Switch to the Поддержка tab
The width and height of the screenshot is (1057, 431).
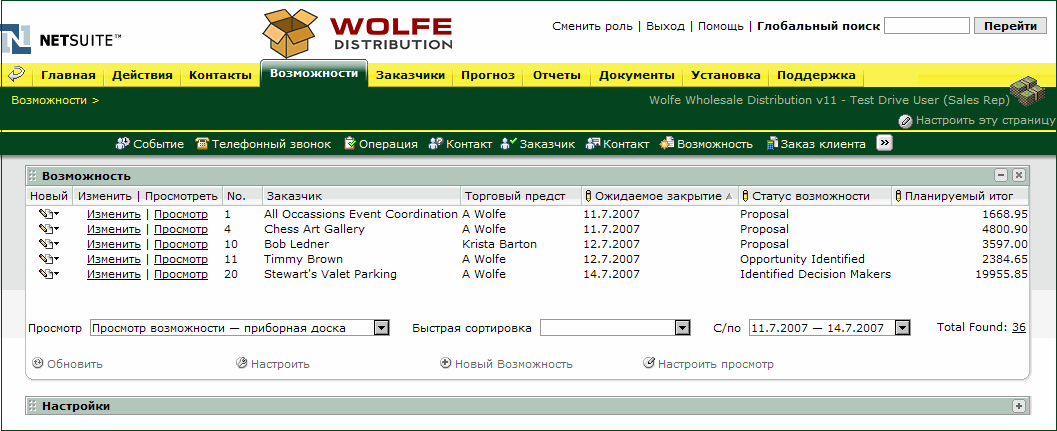[816, 76]
